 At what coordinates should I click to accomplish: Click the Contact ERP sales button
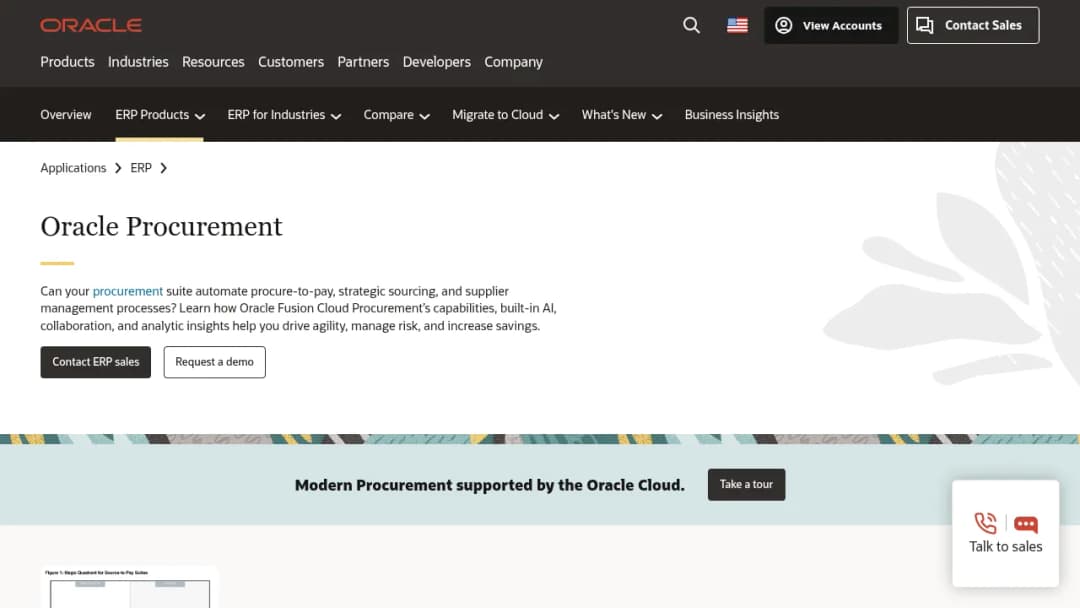tap(96, 362)
